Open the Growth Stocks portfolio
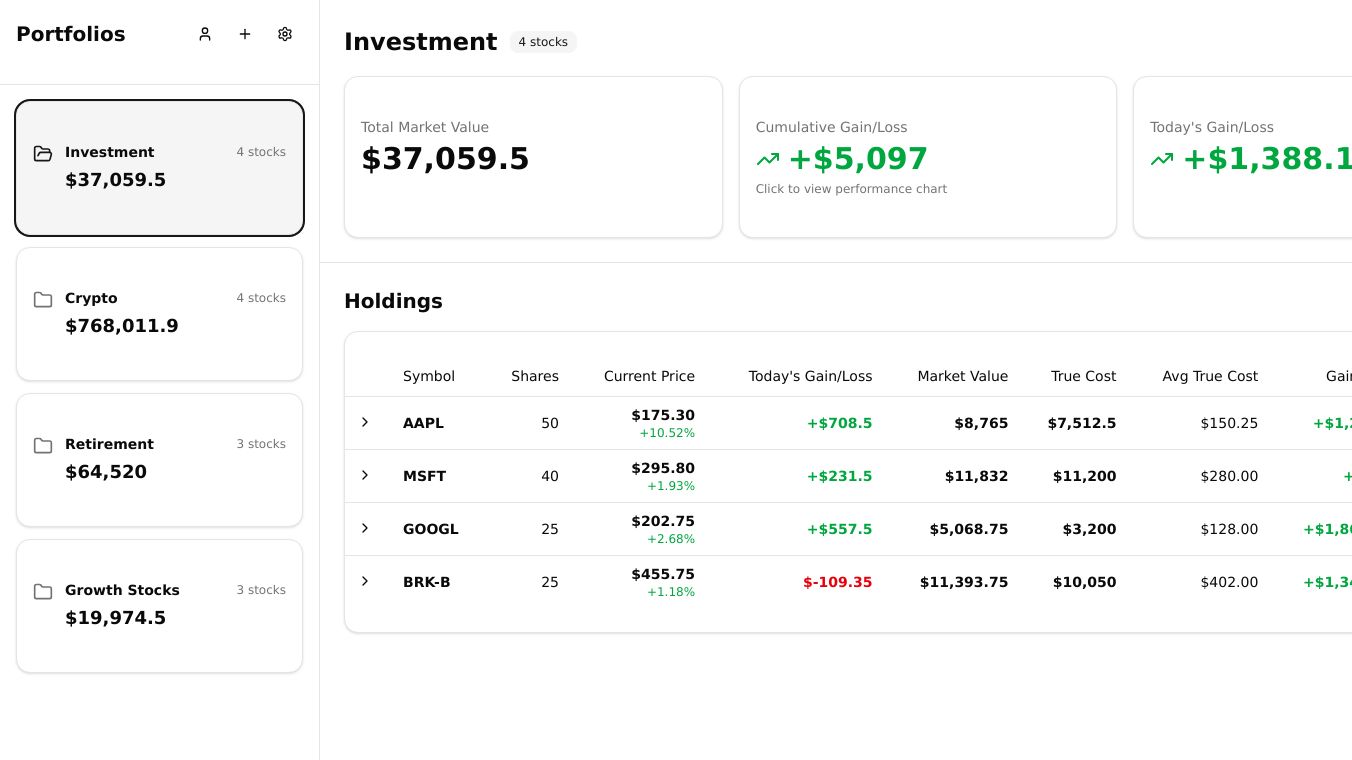Screen dimensions: 1352x760 pyautogui.click(x=159, y=606)
